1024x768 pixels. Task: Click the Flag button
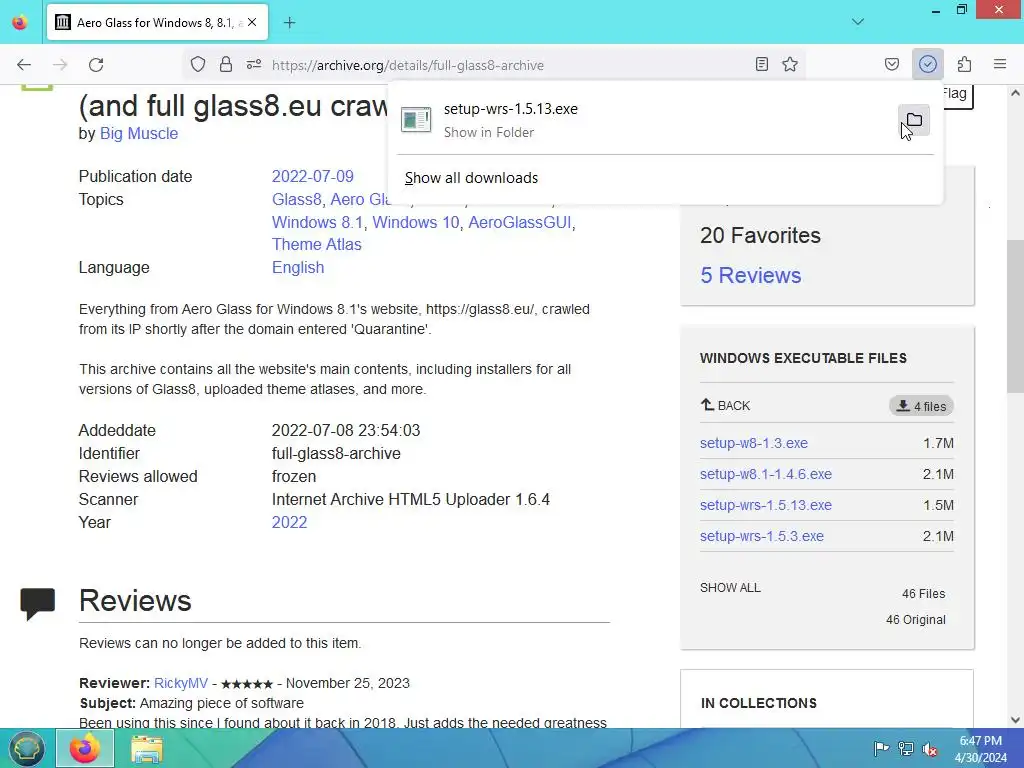957,95
